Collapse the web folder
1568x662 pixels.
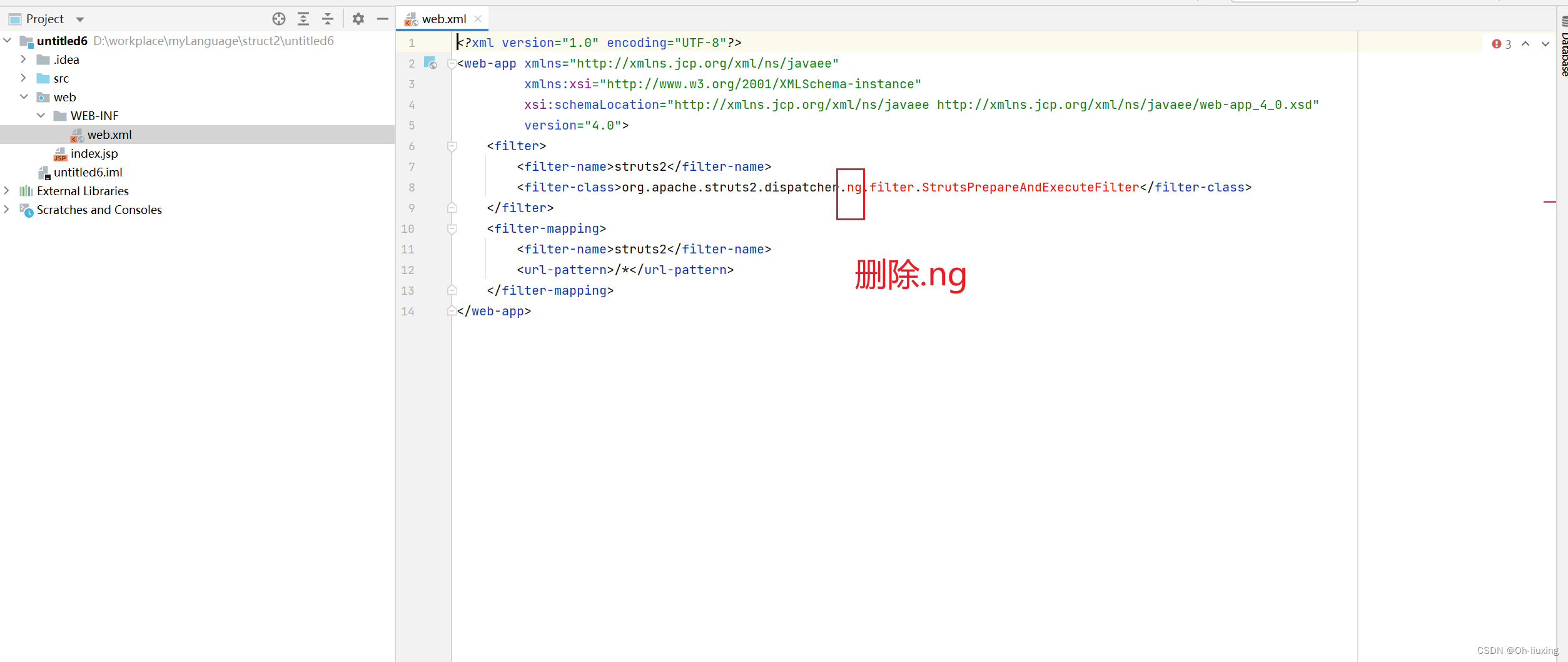click(24, 97)
